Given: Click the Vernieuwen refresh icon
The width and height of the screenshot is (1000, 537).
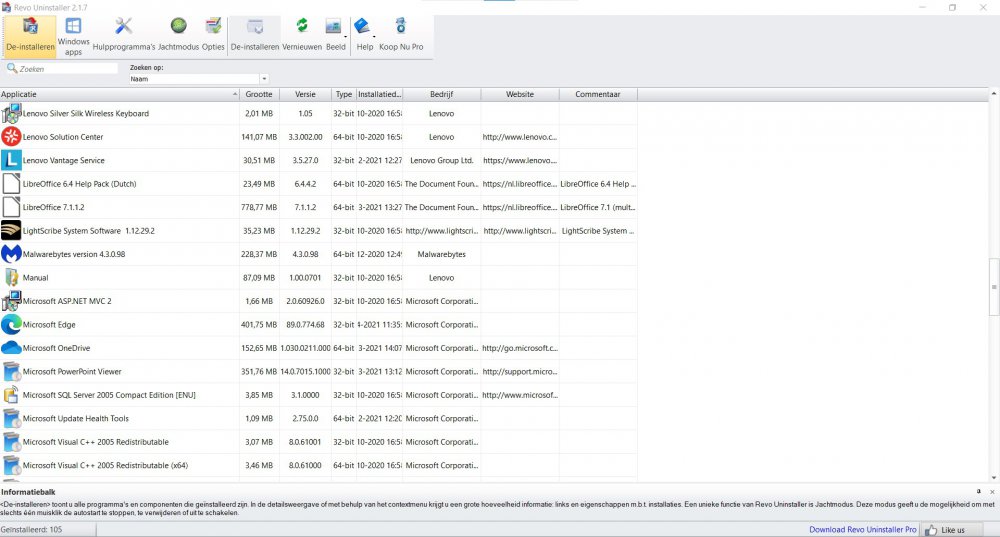Looking at the screenshot, I should pyautogui.click(x=301, y=27).
